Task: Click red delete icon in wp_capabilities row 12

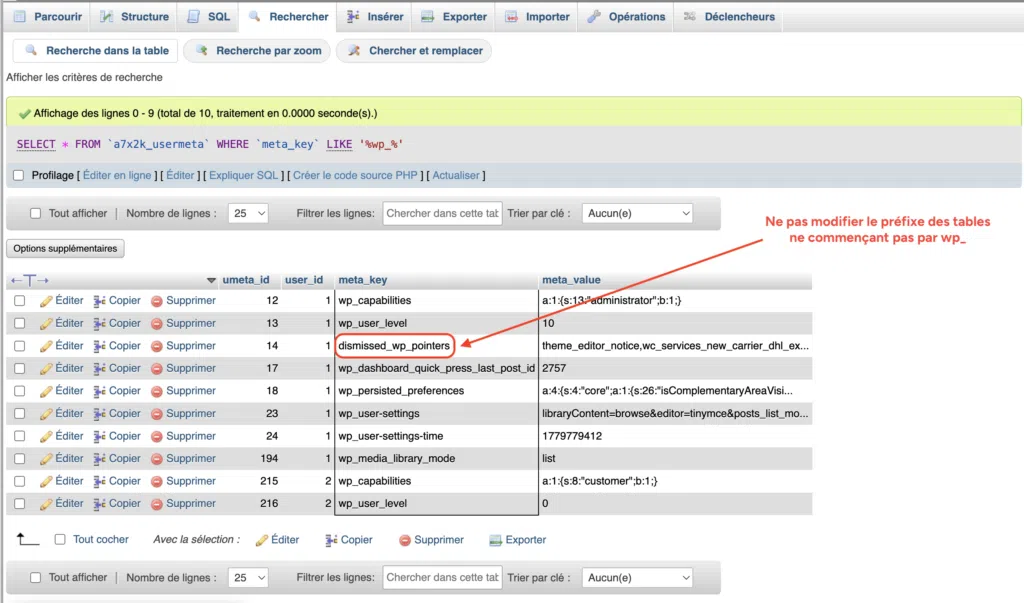Action: pos(157,301)
